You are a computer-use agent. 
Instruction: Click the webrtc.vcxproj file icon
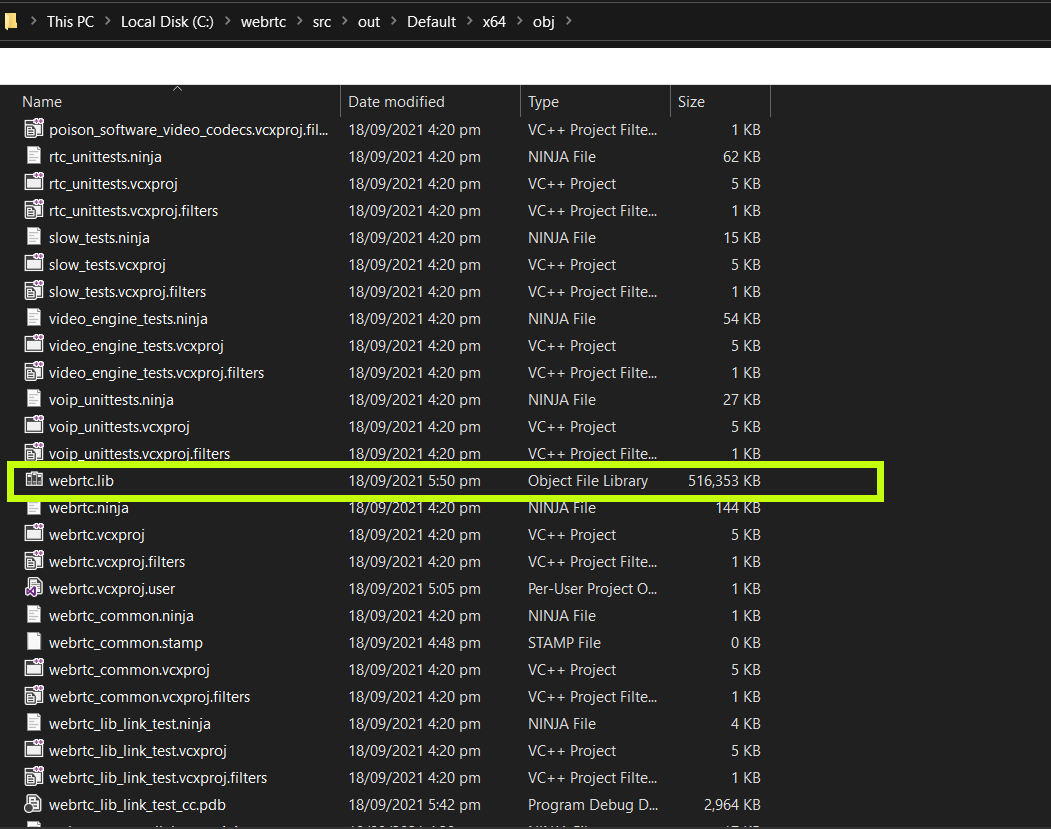coord(34,533)
